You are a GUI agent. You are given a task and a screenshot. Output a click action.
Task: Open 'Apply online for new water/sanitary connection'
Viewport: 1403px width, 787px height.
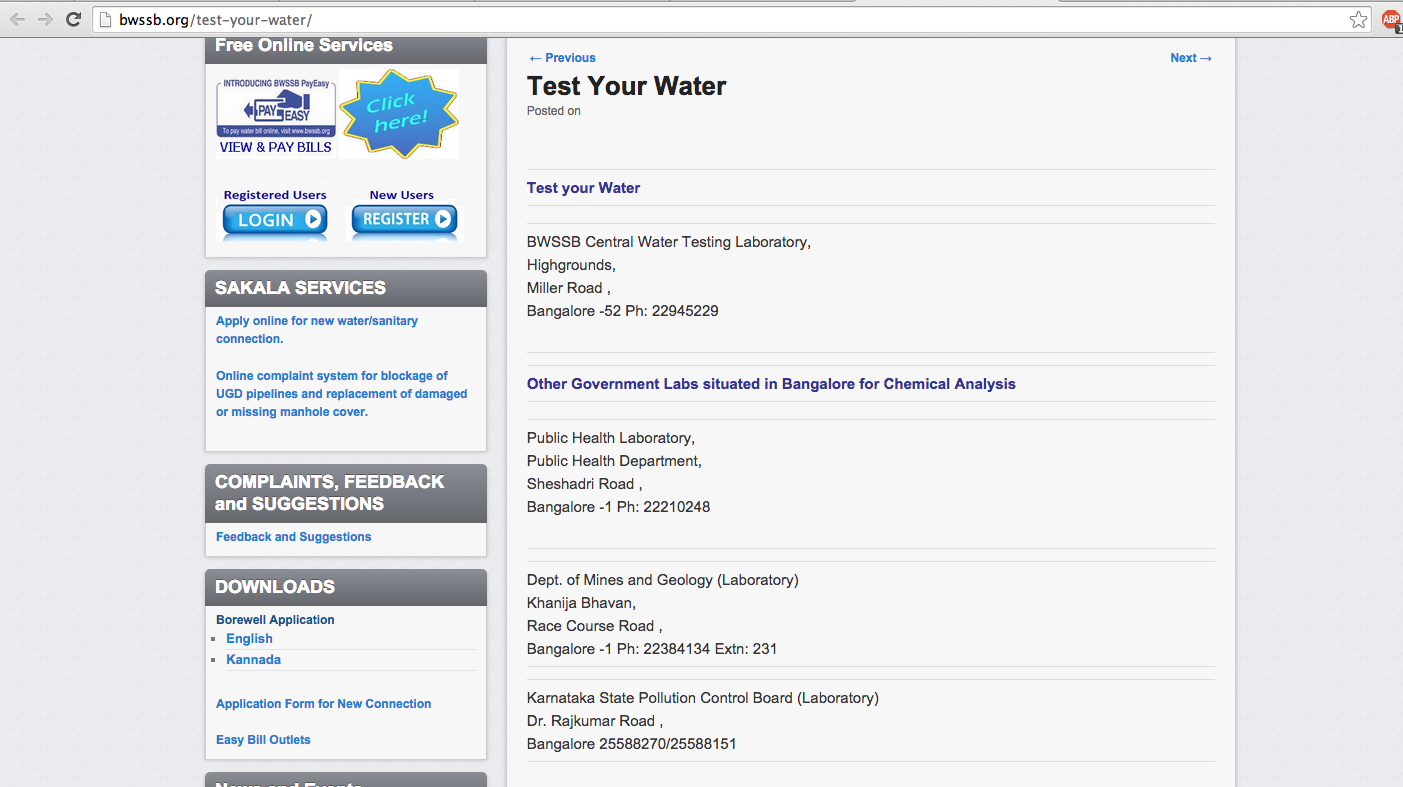click(x=316, y=330)
